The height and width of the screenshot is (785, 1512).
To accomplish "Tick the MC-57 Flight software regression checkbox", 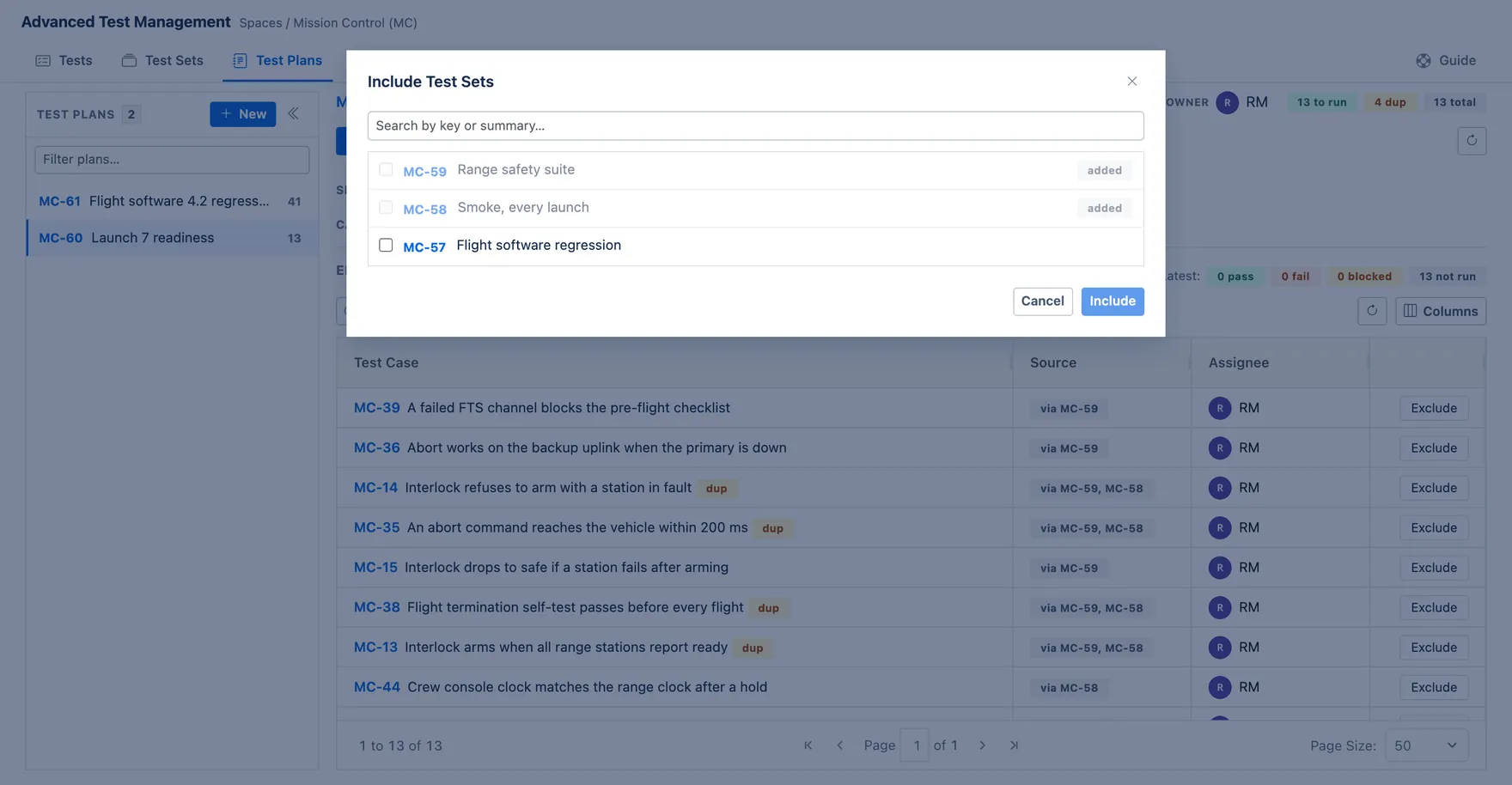I will pos(386,245).
